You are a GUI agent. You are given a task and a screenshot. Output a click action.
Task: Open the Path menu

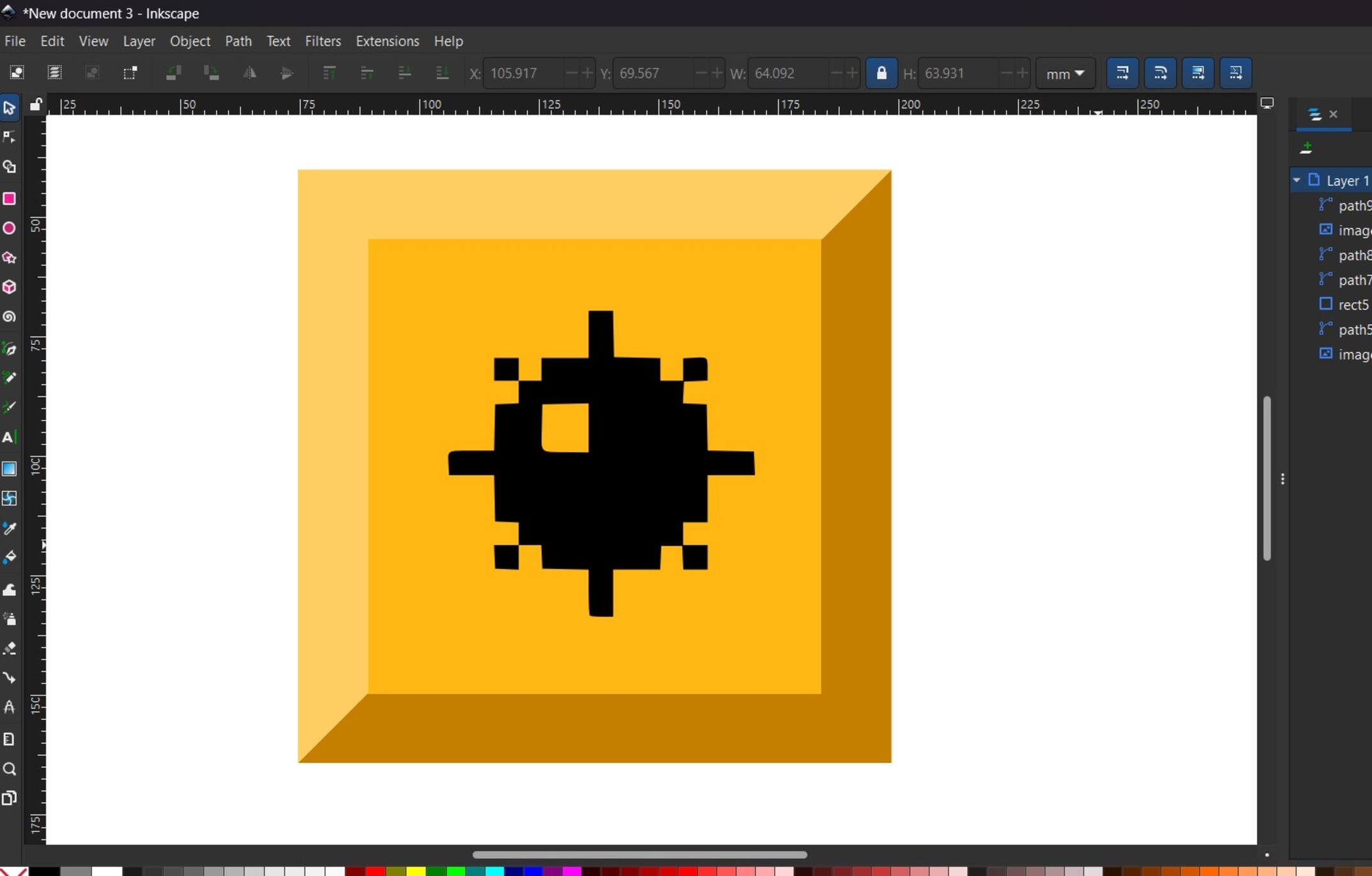click(x=238, y=41)
